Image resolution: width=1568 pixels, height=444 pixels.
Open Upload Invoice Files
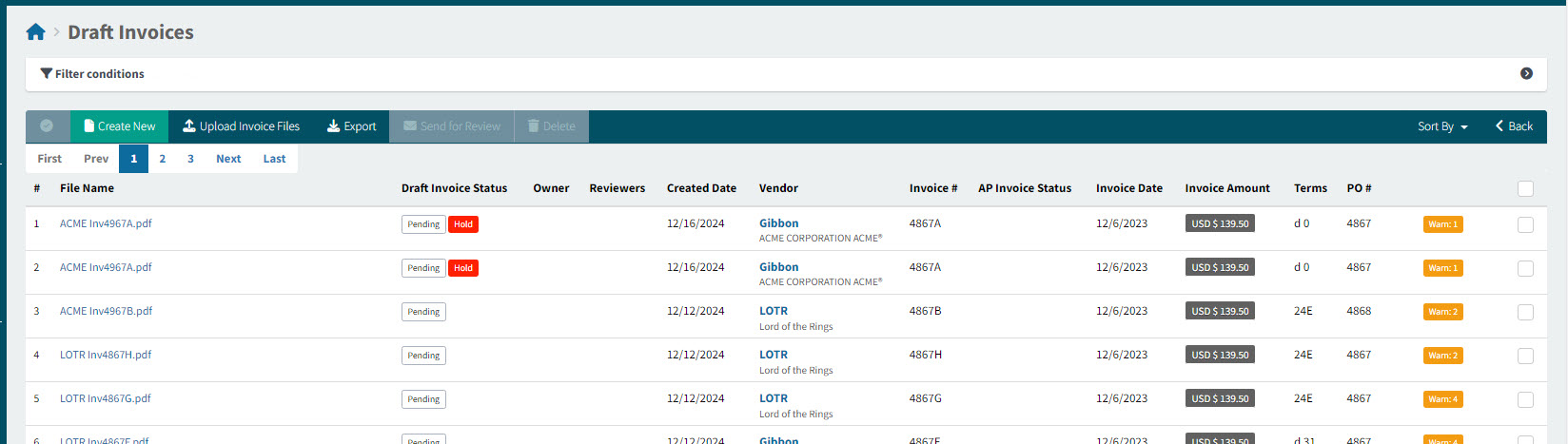[241, 126]
